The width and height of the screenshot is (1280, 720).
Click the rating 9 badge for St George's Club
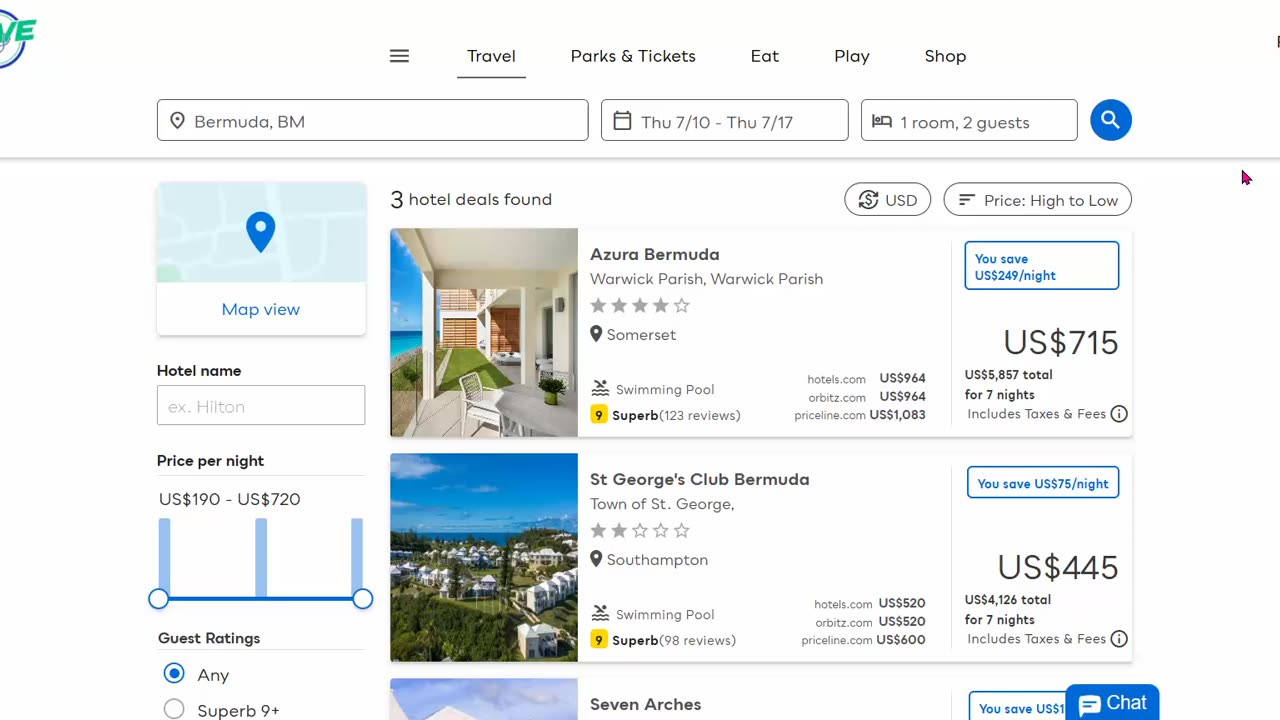pos(599,640)
